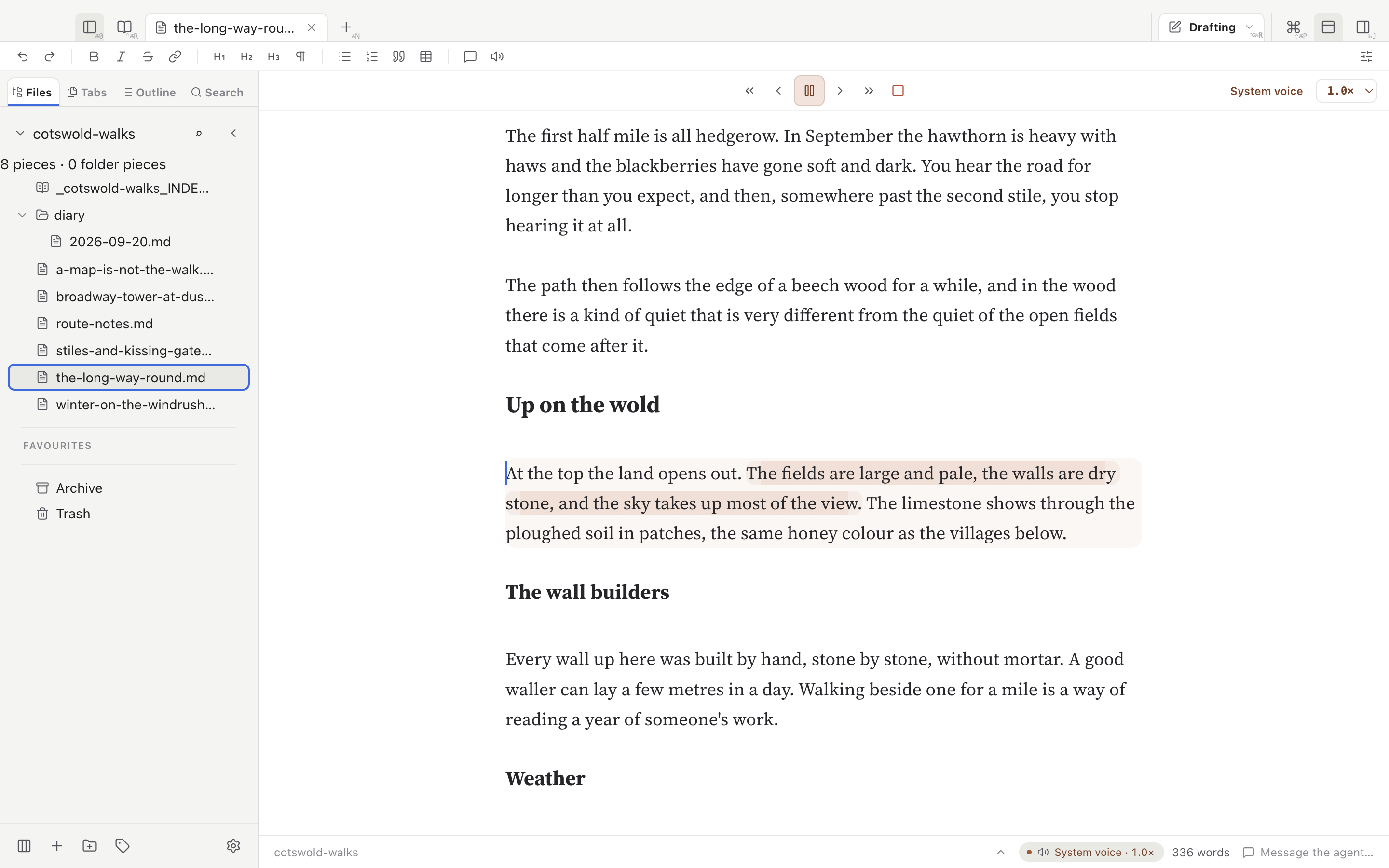Open the 1.0× speed dropdown
The width and height of the screenshot is (1389, 868).
(x=1347, y=91)
